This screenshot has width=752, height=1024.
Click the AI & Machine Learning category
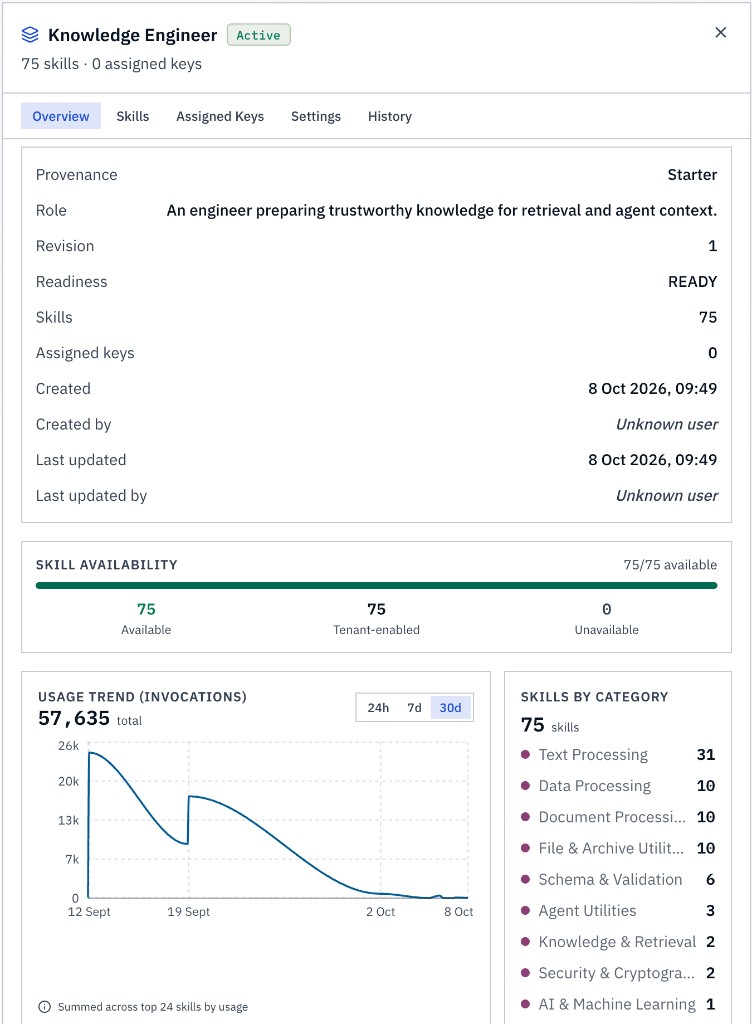618,1004
